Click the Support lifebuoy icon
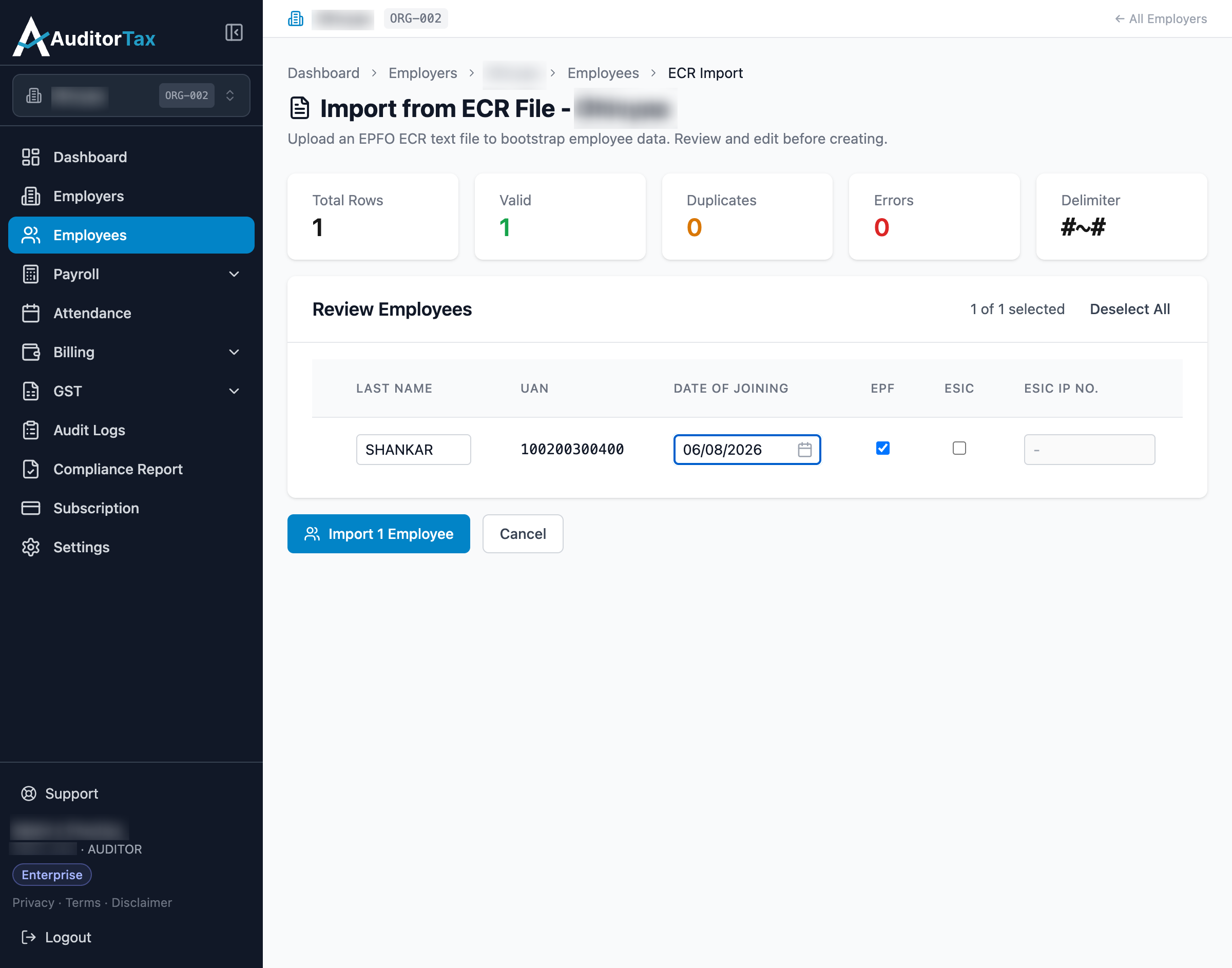1232x968 pixels. pyautogui.click(x=29, y=793)
